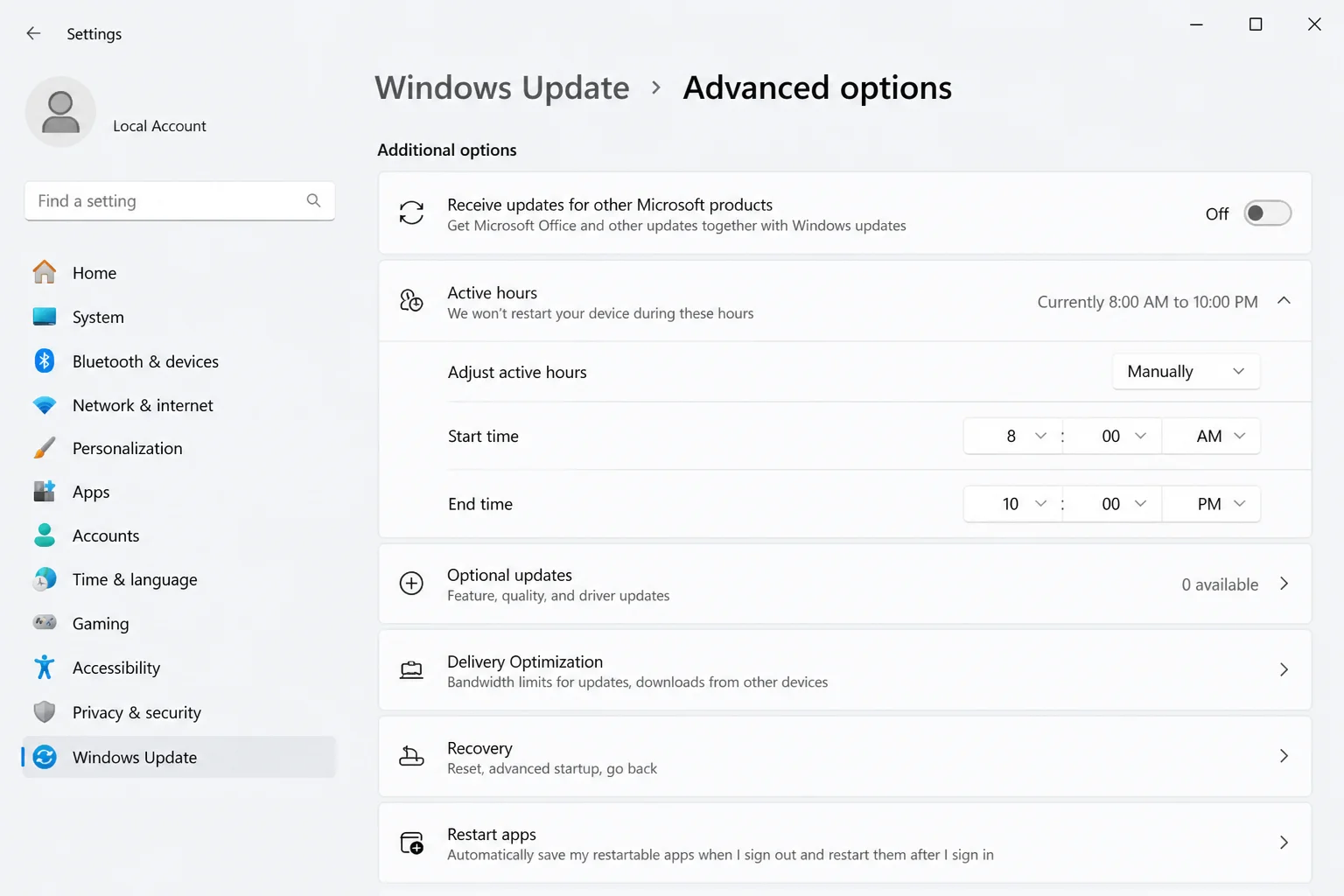Click "Adjust active hours" label
1344x896 pixels.
click(517, 372)
